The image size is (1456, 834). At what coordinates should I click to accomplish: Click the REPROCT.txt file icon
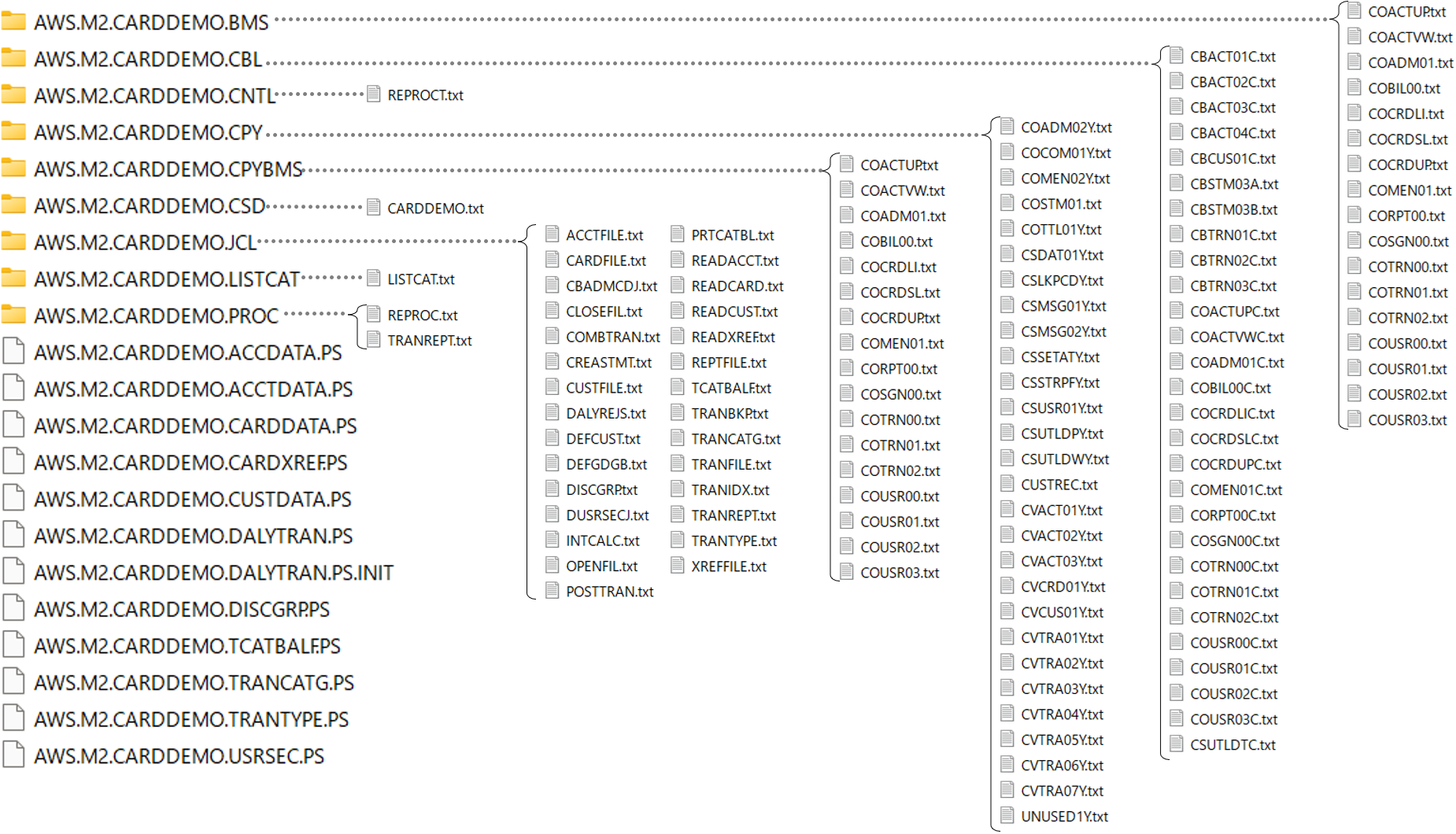(374, 94)
